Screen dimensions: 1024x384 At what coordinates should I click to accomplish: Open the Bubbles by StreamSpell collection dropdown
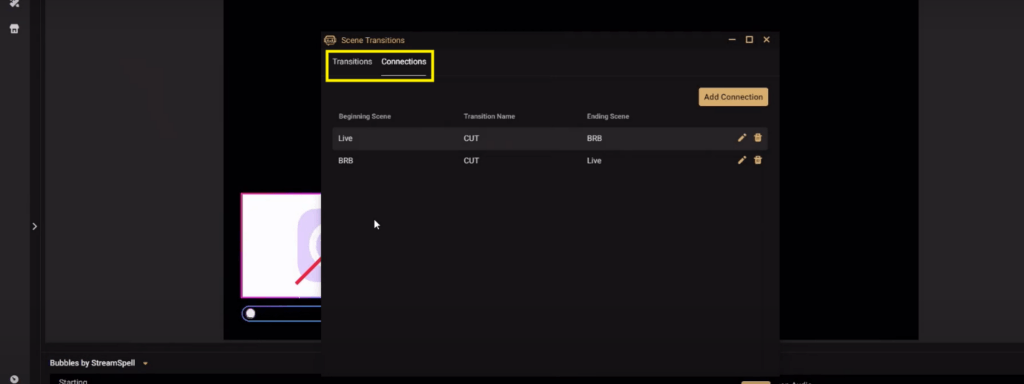point(145,363)
